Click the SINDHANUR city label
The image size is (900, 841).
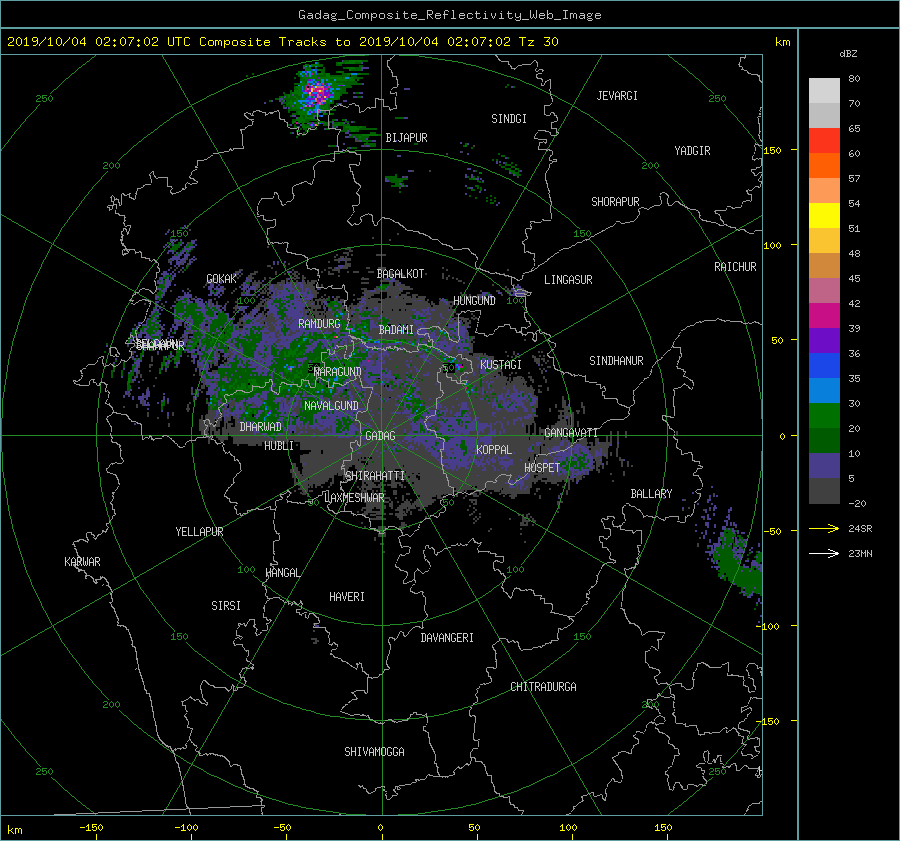tap(616, 361)
